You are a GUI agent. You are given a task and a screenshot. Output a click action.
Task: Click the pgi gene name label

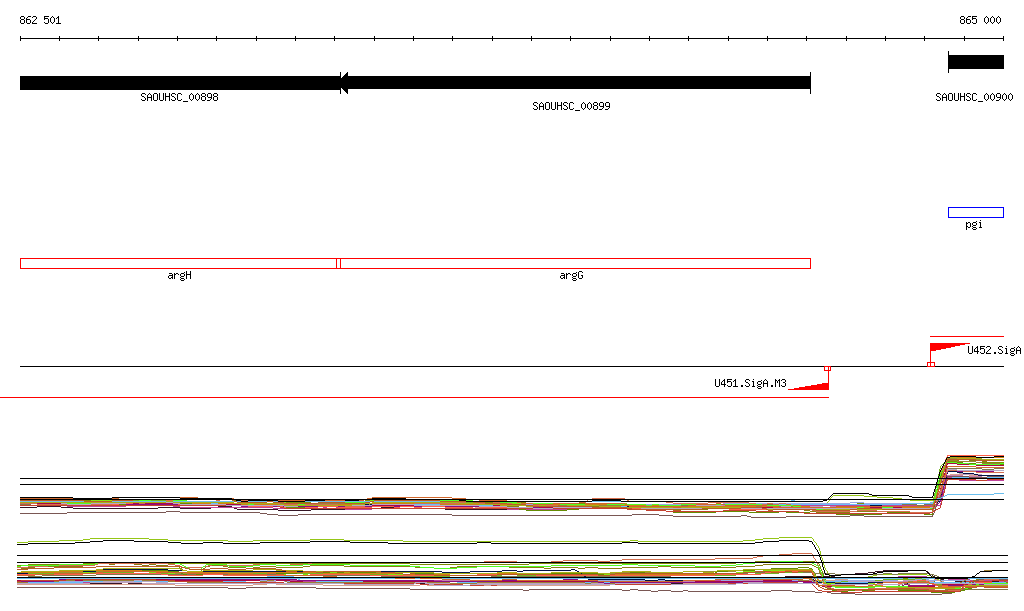[974, 225]
